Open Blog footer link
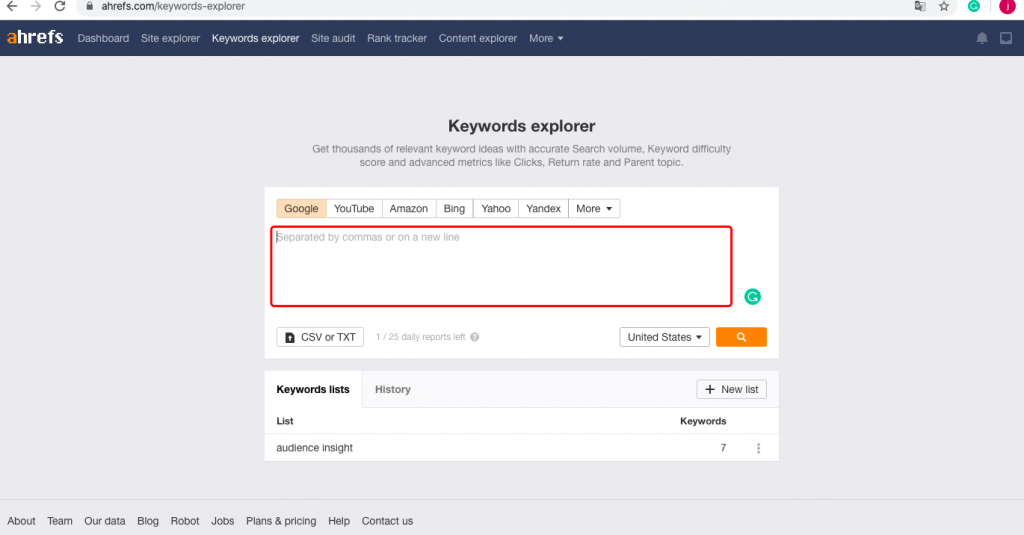1024x535 pixels. point(148,521)
